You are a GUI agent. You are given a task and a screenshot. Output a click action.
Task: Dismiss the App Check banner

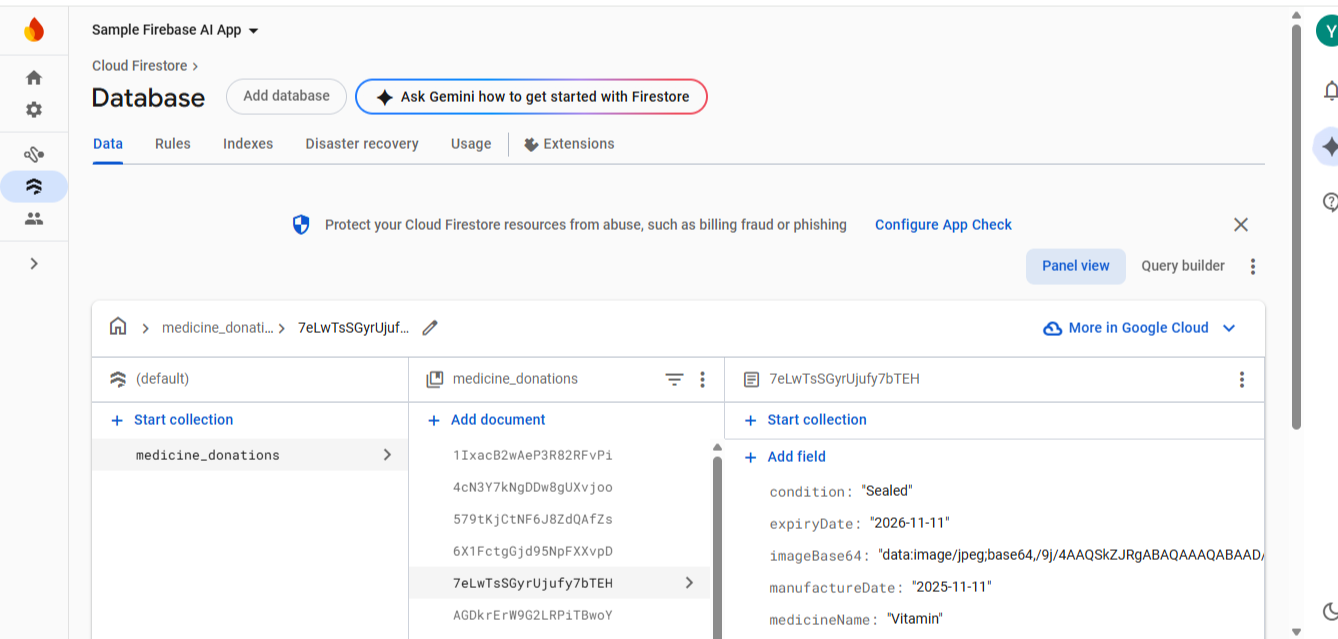(x=1241, y=225)
